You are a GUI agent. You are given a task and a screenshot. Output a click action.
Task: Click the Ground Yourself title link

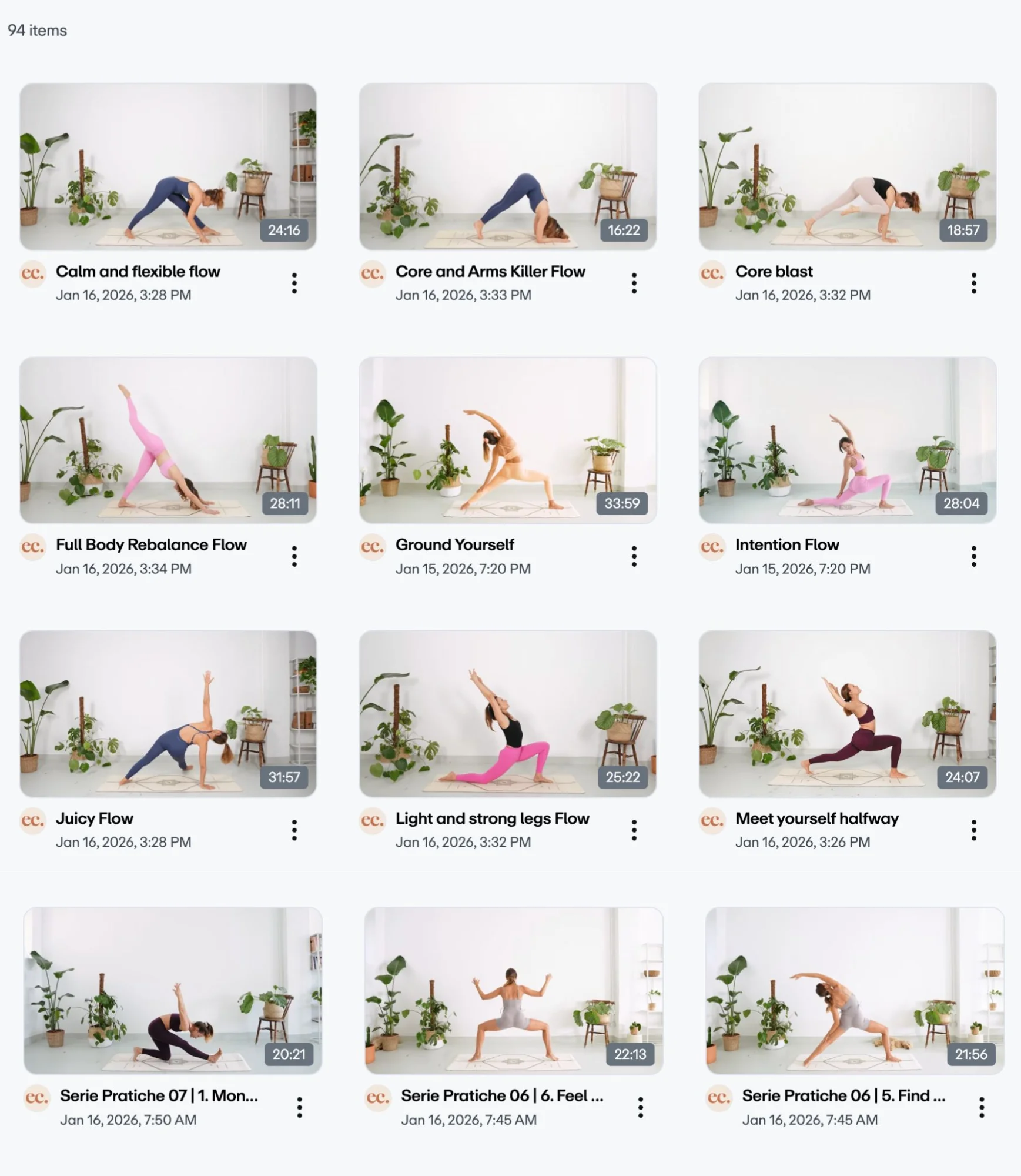[x=455, y=545]
